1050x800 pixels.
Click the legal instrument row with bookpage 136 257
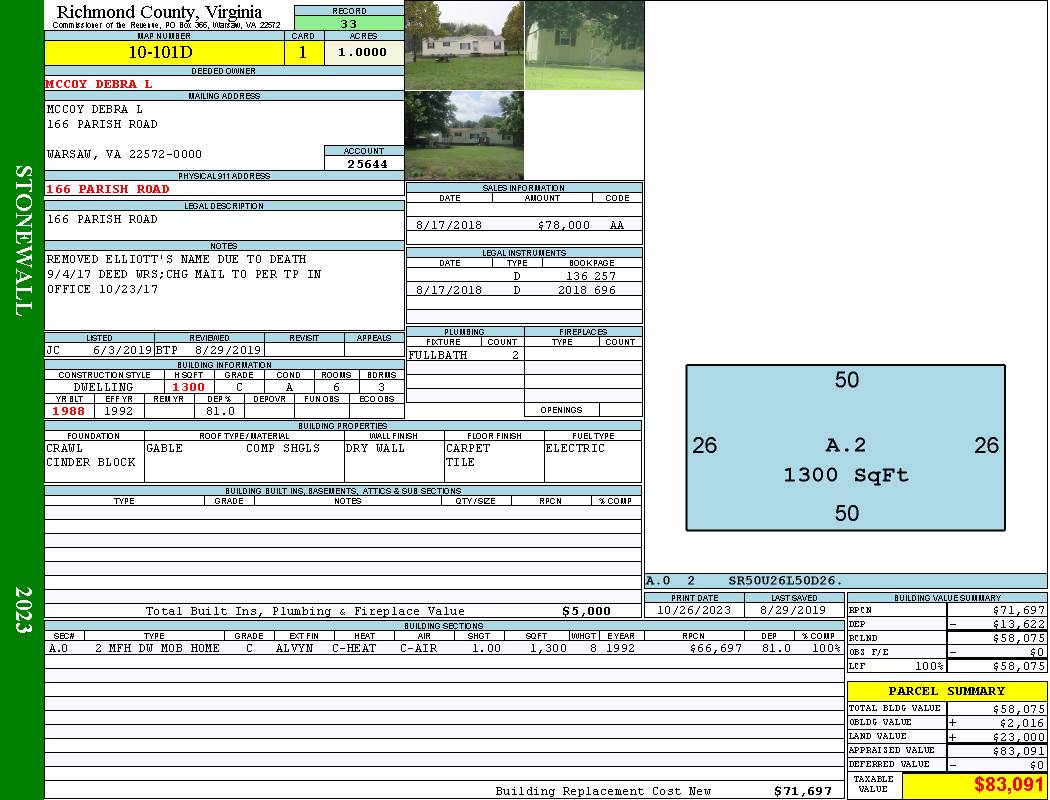pyautogui.click(x=524, y=275)
